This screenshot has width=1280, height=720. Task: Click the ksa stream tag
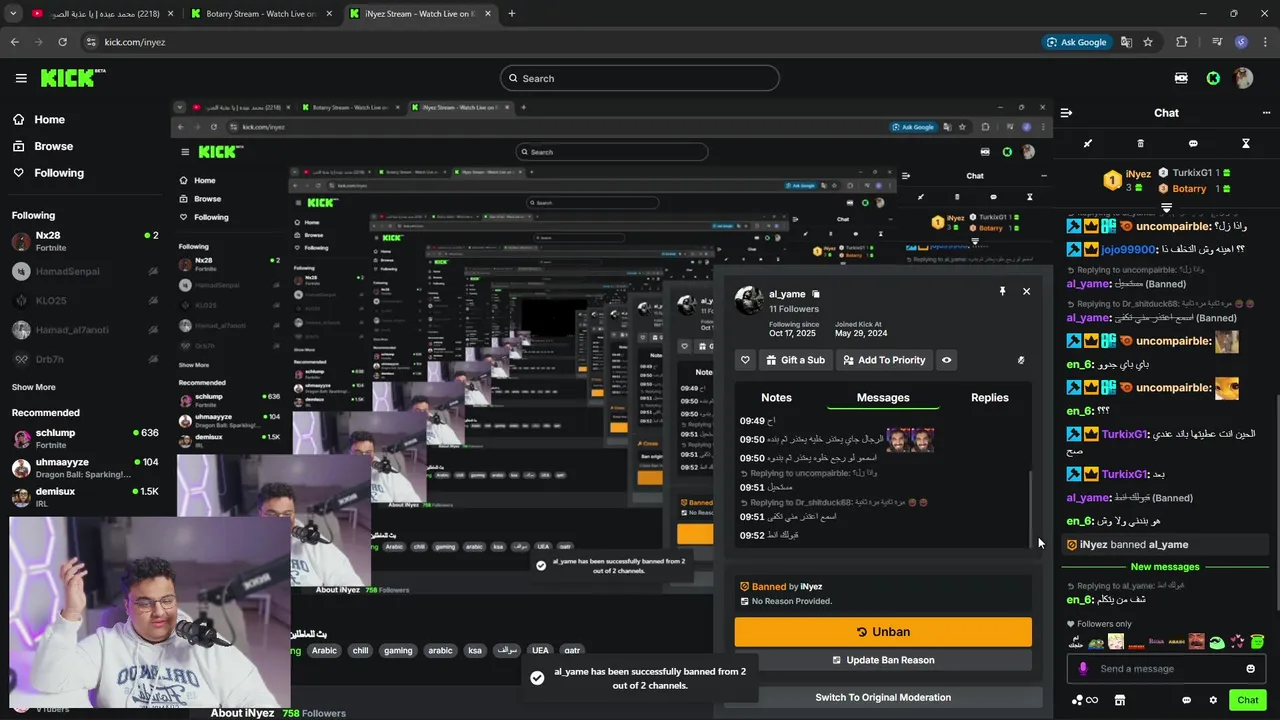pyautogui.click(x=475, y=650)
